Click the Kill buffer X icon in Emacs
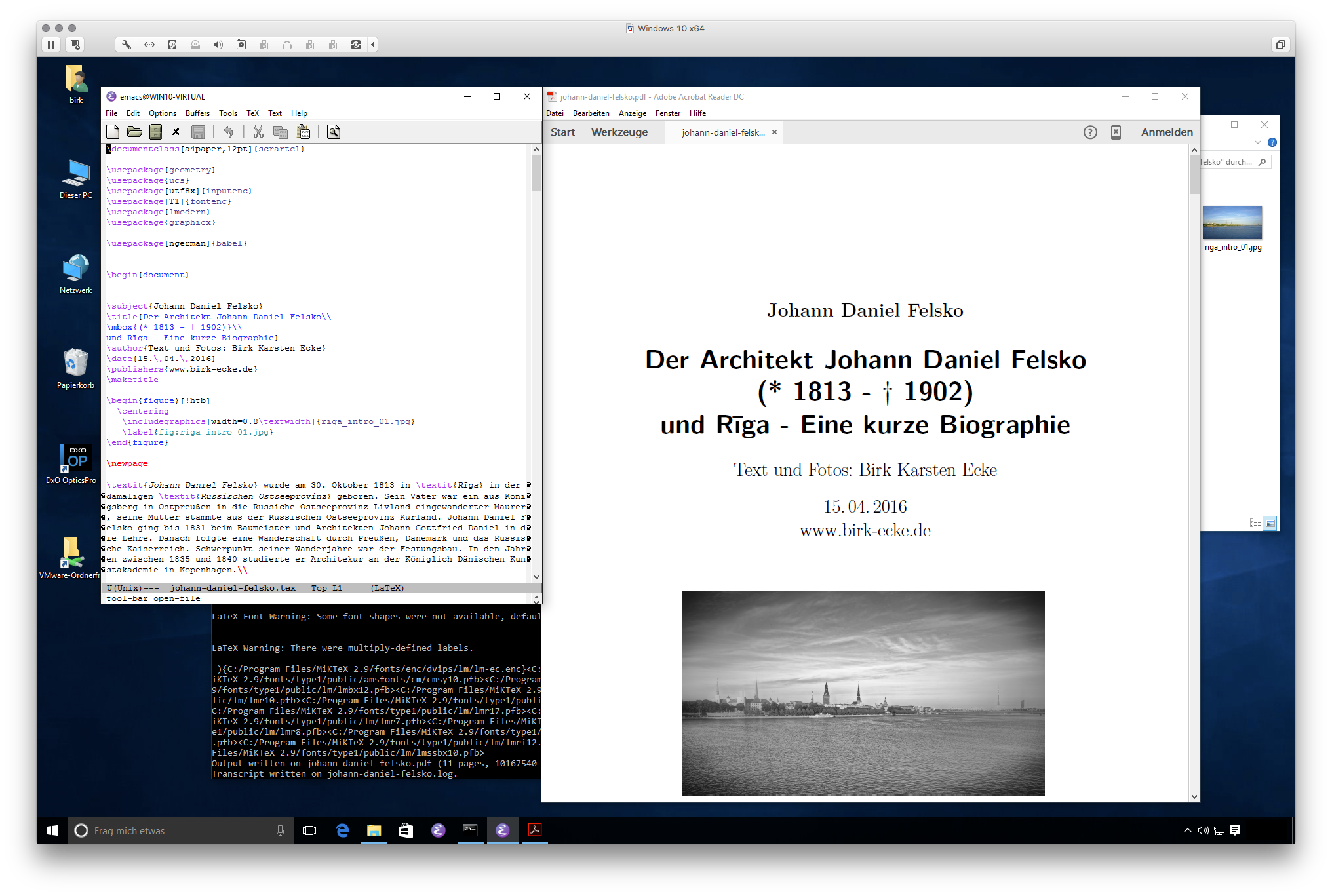Screen dimensions: 1332x896 point(176,132)
